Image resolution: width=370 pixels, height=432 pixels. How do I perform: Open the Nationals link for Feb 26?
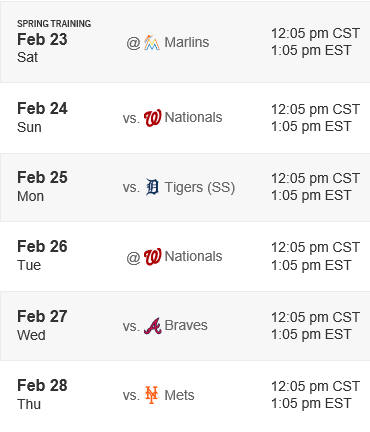(193, 256)
